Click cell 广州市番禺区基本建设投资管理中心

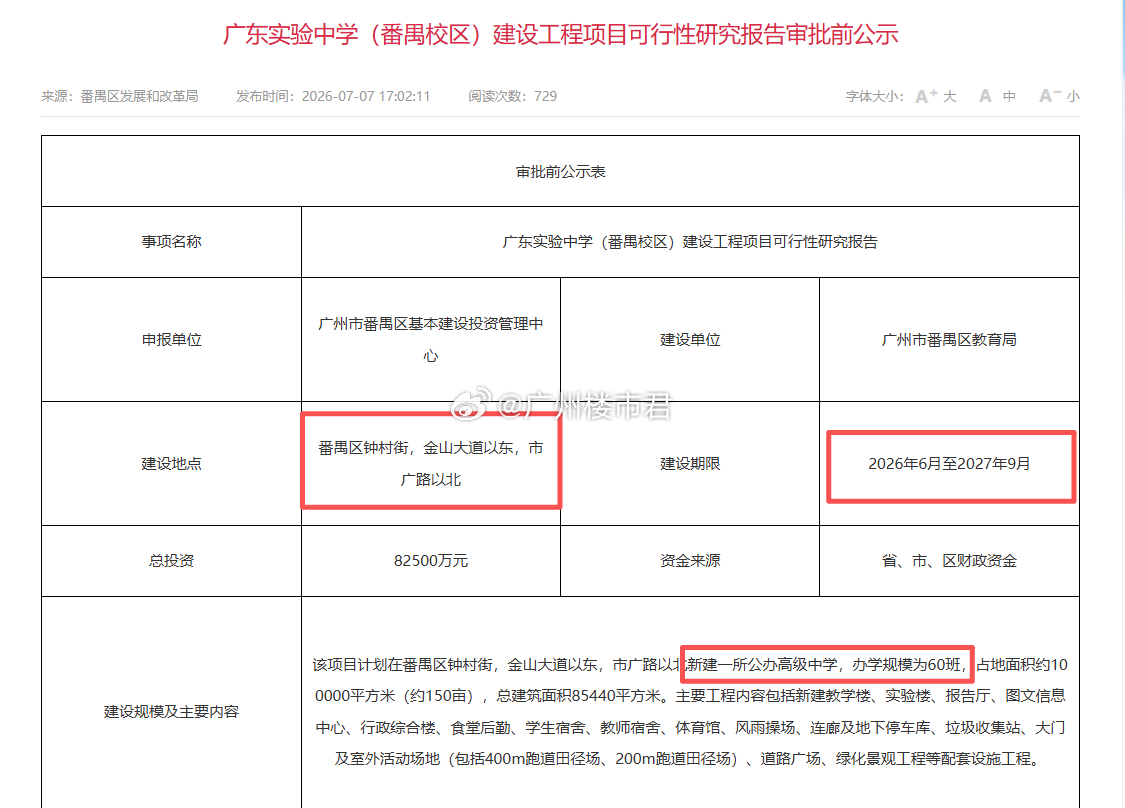pos(430,339)
